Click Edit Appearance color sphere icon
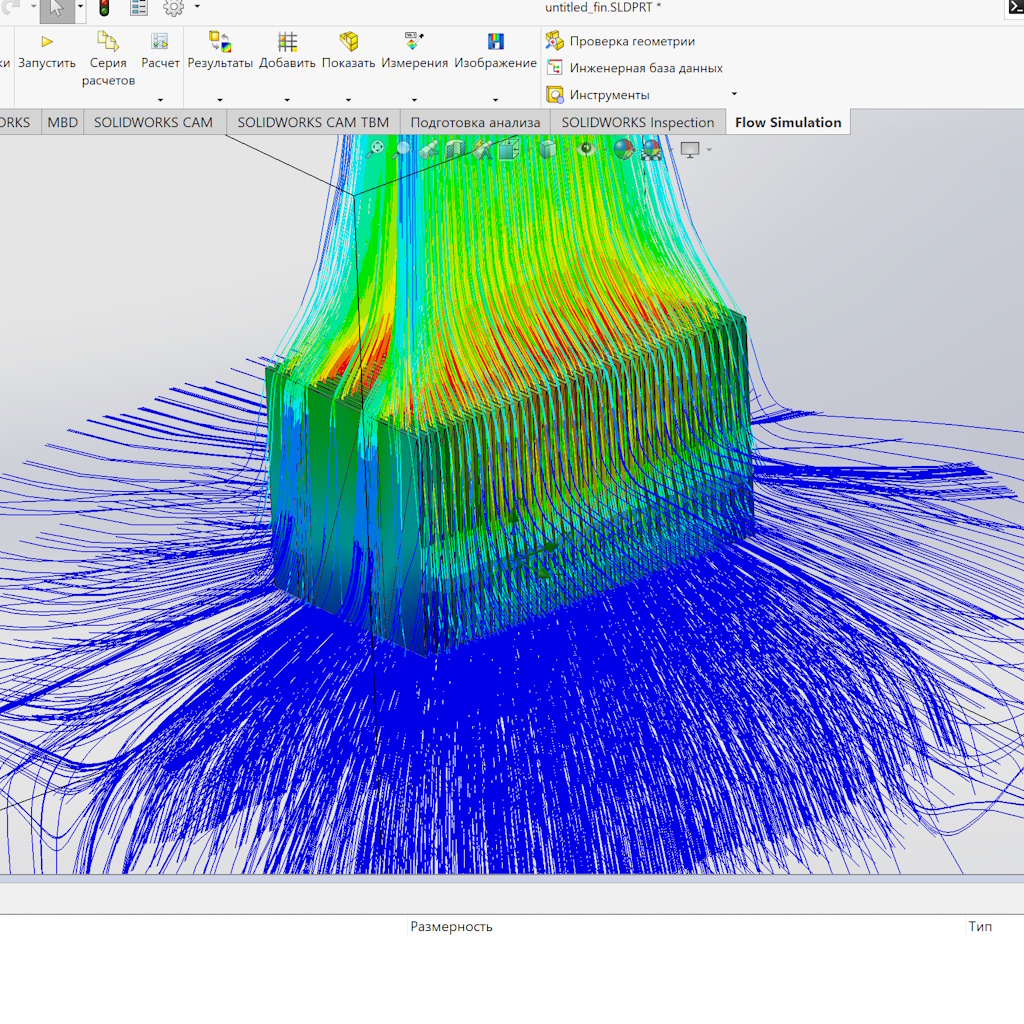The image size is (1024, 1024). [x=623, y=149]
